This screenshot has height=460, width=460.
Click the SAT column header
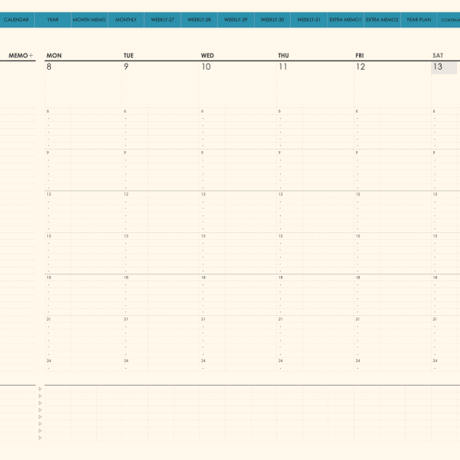coord(438,56)
